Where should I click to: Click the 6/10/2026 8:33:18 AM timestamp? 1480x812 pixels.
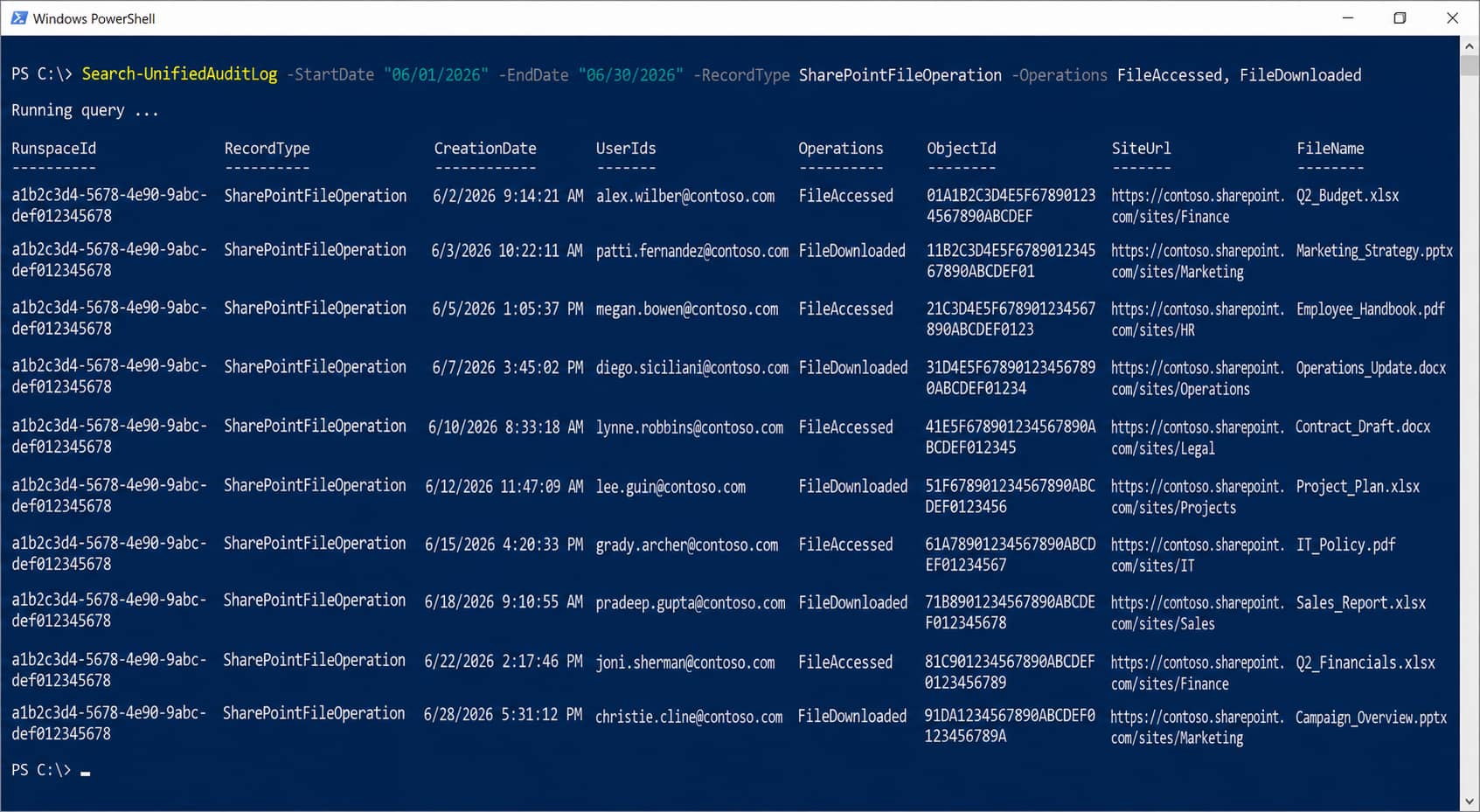[x=505, y=427]
